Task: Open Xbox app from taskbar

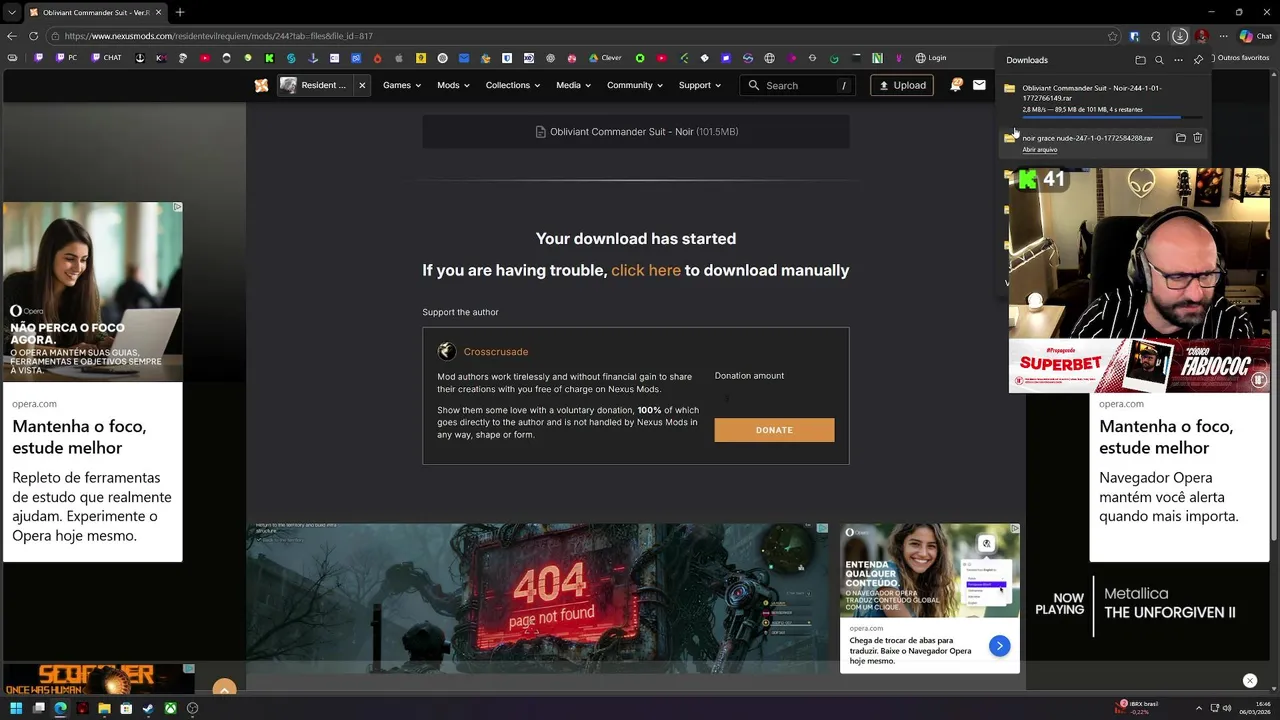Action: (170, 708)
